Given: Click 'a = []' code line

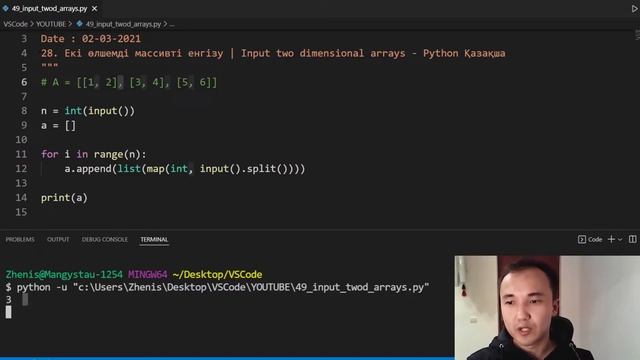Looking at the screenshot, I should (58, 126).
